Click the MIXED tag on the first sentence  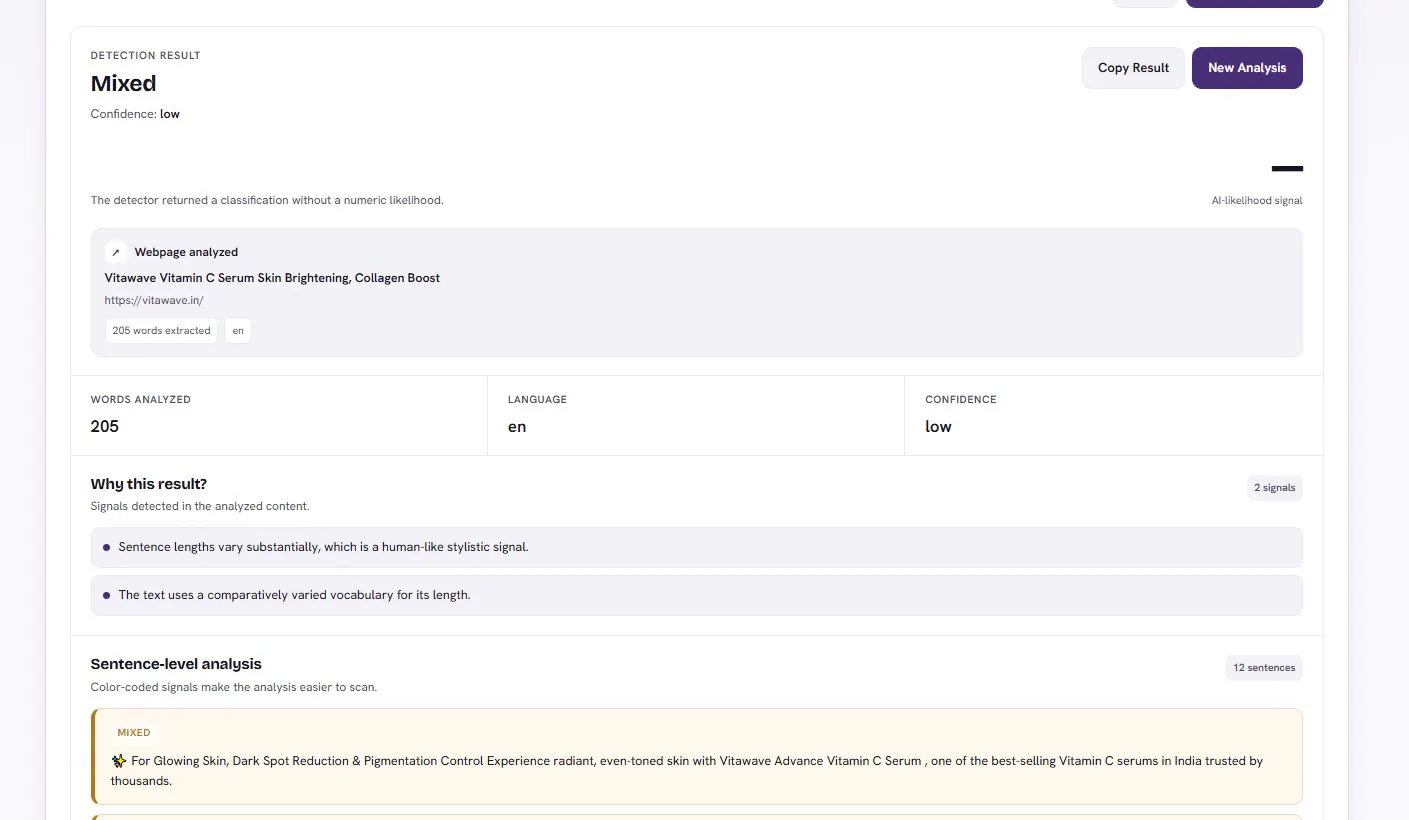pos(134,733)
